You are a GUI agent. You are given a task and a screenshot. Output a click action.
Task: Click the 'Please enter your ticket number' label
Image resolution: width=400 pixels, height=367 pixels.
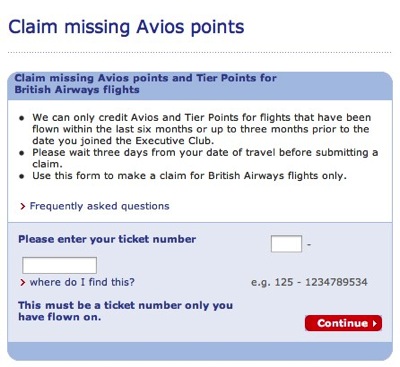[x=107, y=239]
